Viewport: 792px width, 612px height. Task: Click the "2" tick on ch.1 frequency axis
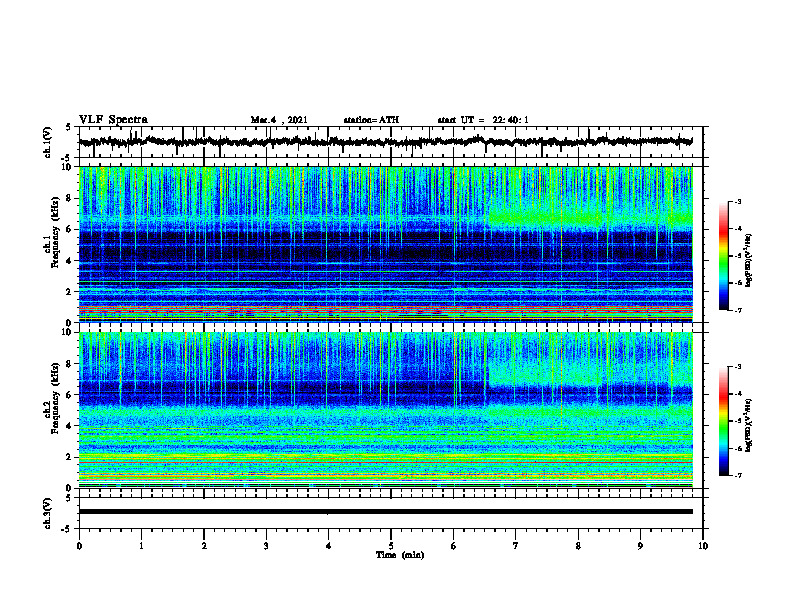70,292
